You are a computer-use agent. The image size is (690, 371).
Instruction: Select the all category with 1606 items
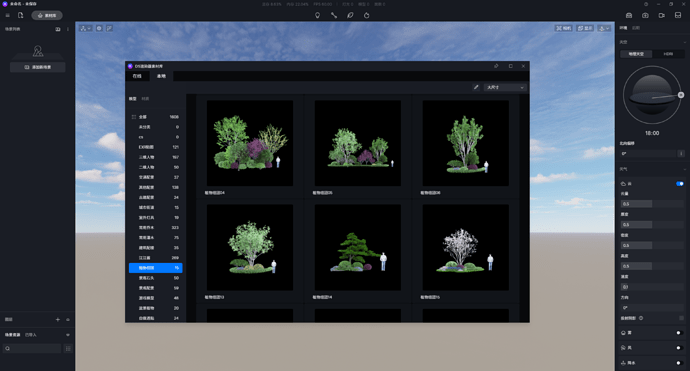[155, 117]
